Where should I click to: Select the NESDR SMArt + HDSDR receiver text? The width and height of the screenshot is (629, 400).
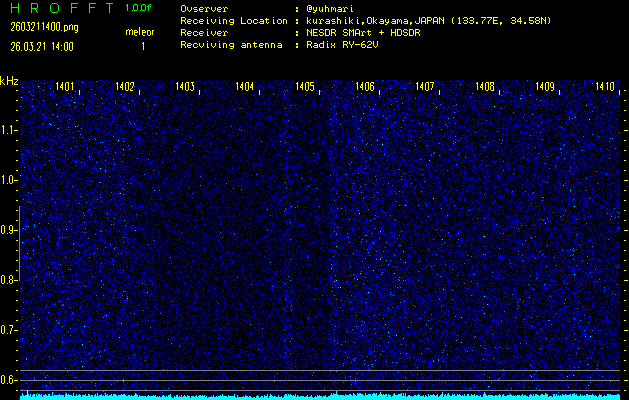coord(365,32)
